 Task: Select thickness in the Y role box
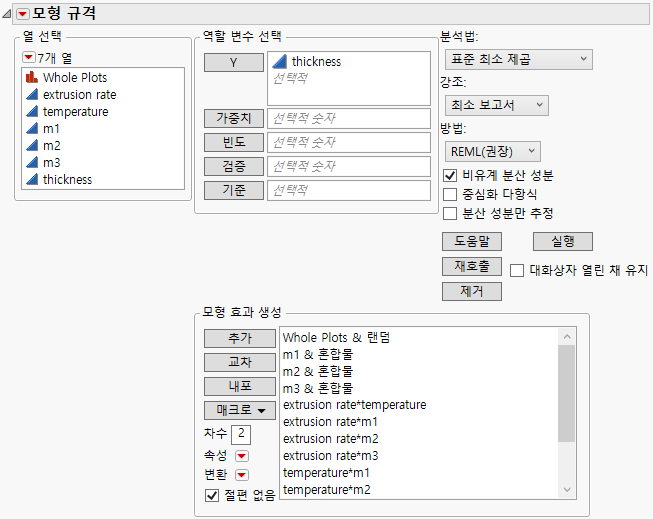point(316,62)
